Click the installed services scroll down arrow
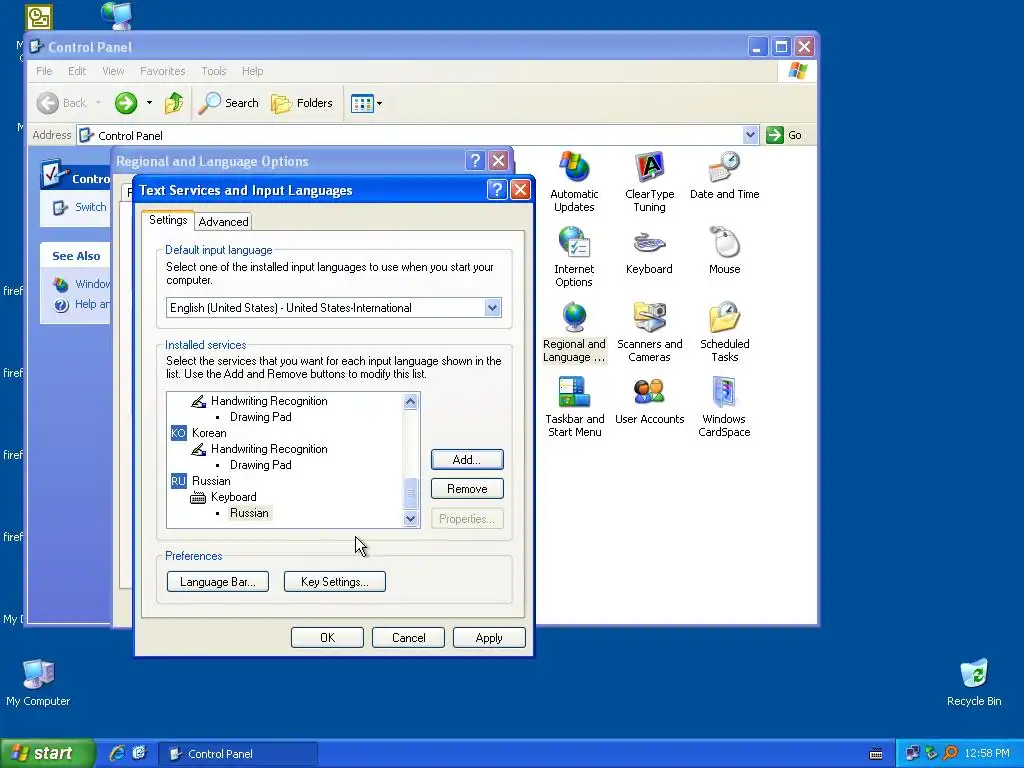The image size is (1024, 768). click(x=410, y=519)
